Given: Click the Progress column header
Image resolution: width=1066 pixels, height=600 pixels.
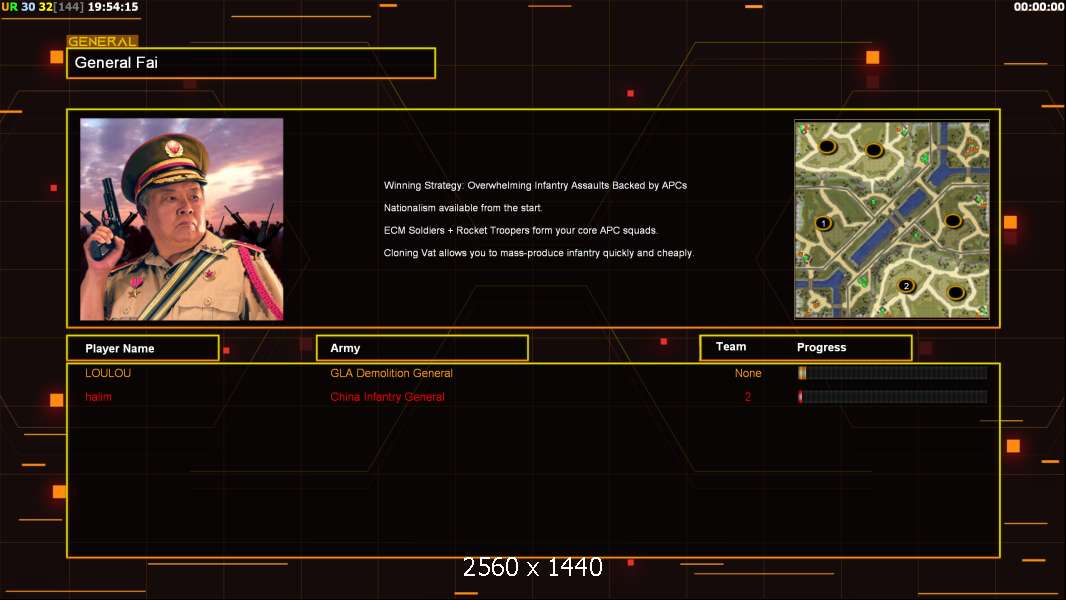Looking at the screenshot, I should coord(821,347).
